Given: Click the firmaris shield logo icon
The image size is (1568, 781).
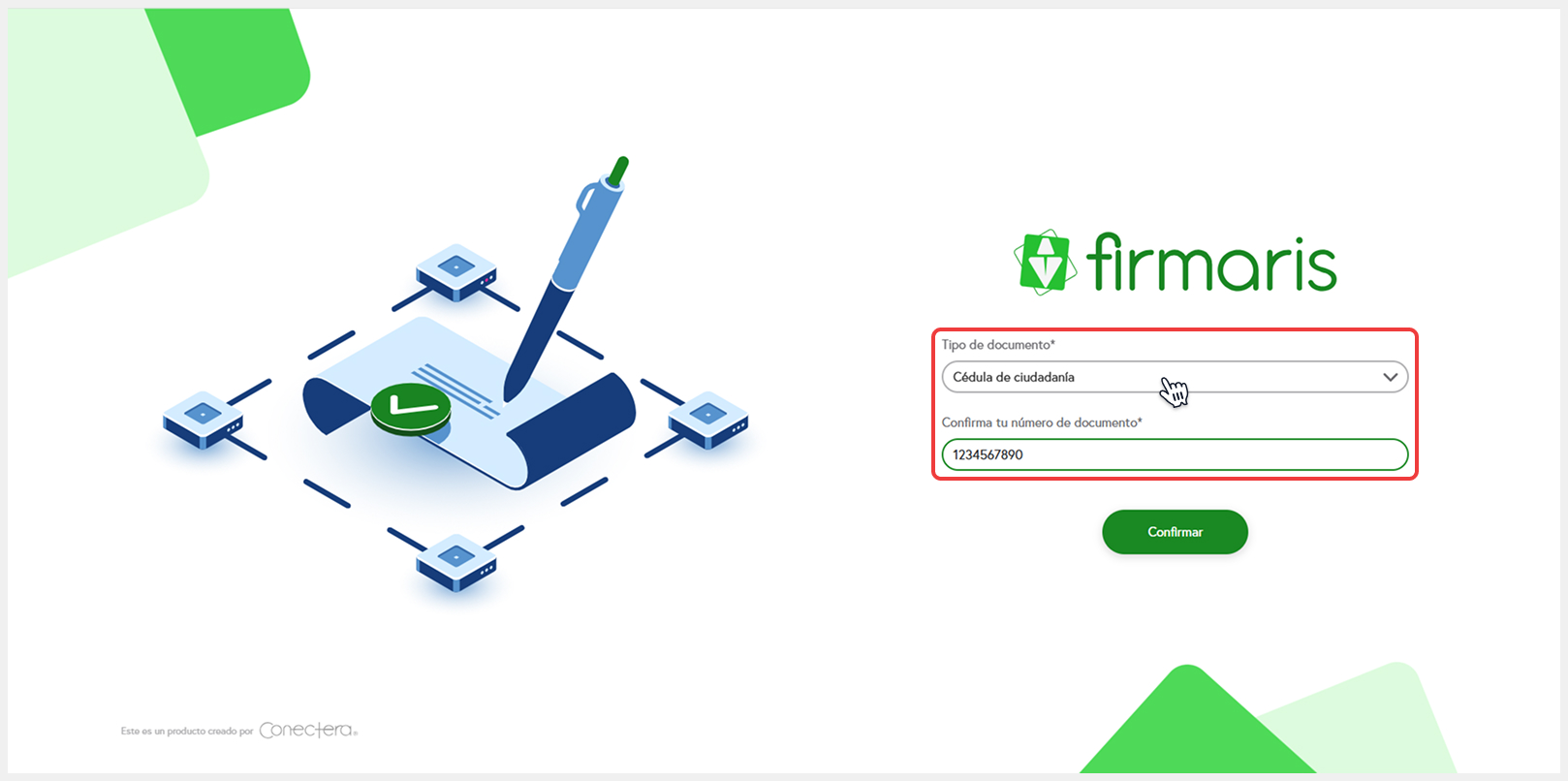Looking at the screenshot, I should pos(1044,262).
